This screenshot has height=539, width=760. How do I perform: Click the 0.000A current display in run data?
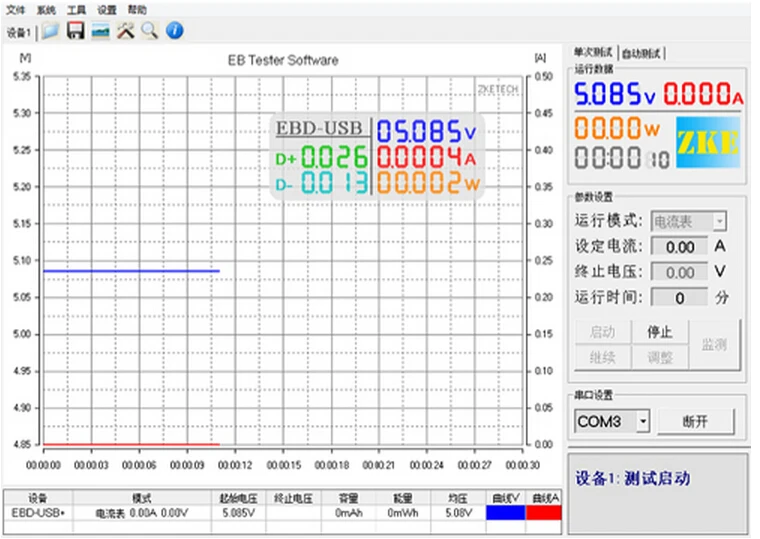pyautogui.click(x=703, y=94)
